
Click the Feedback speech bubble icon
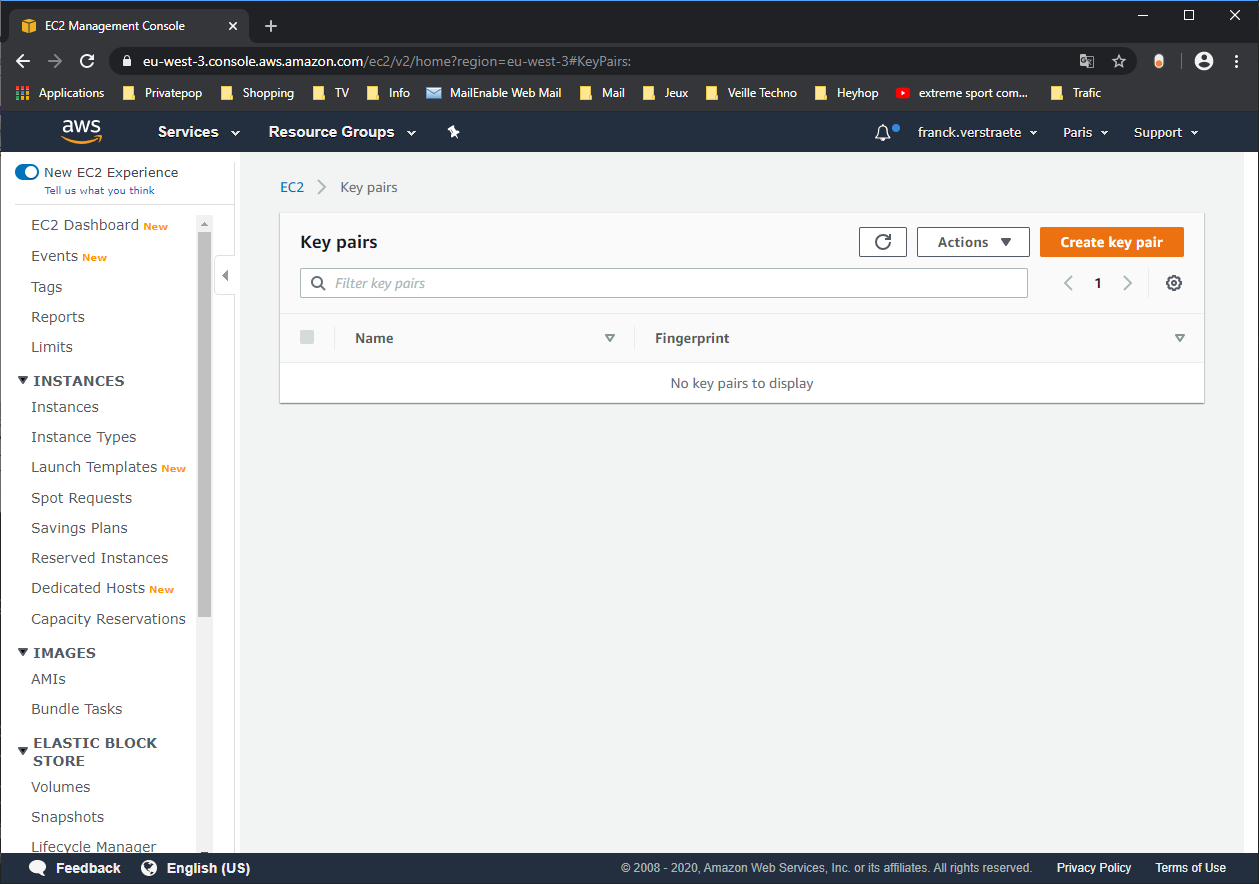pyautogui.click(x=38, y=868)
